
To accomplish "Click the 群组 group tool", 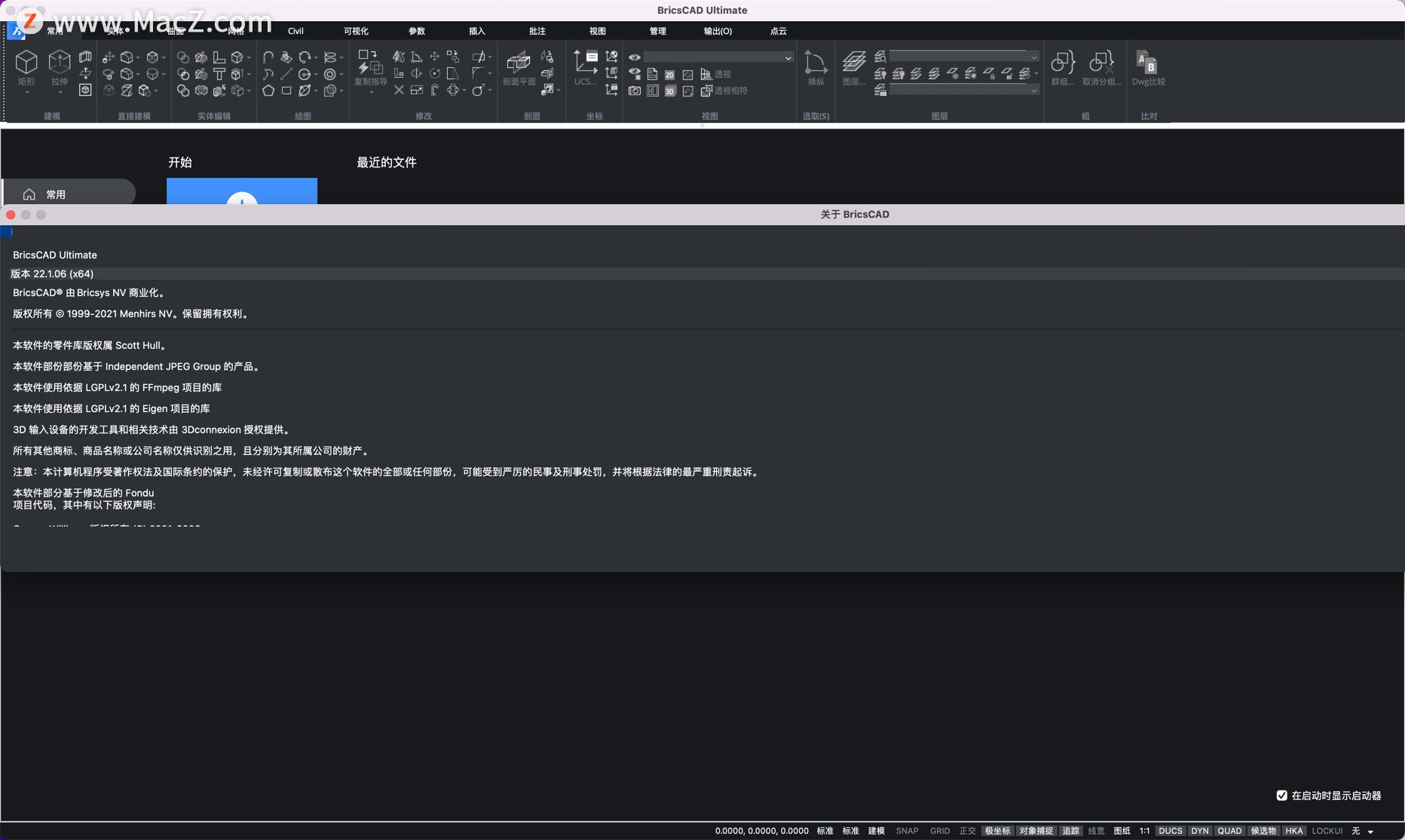I will pyautogui.click(x=1063, y=68).
